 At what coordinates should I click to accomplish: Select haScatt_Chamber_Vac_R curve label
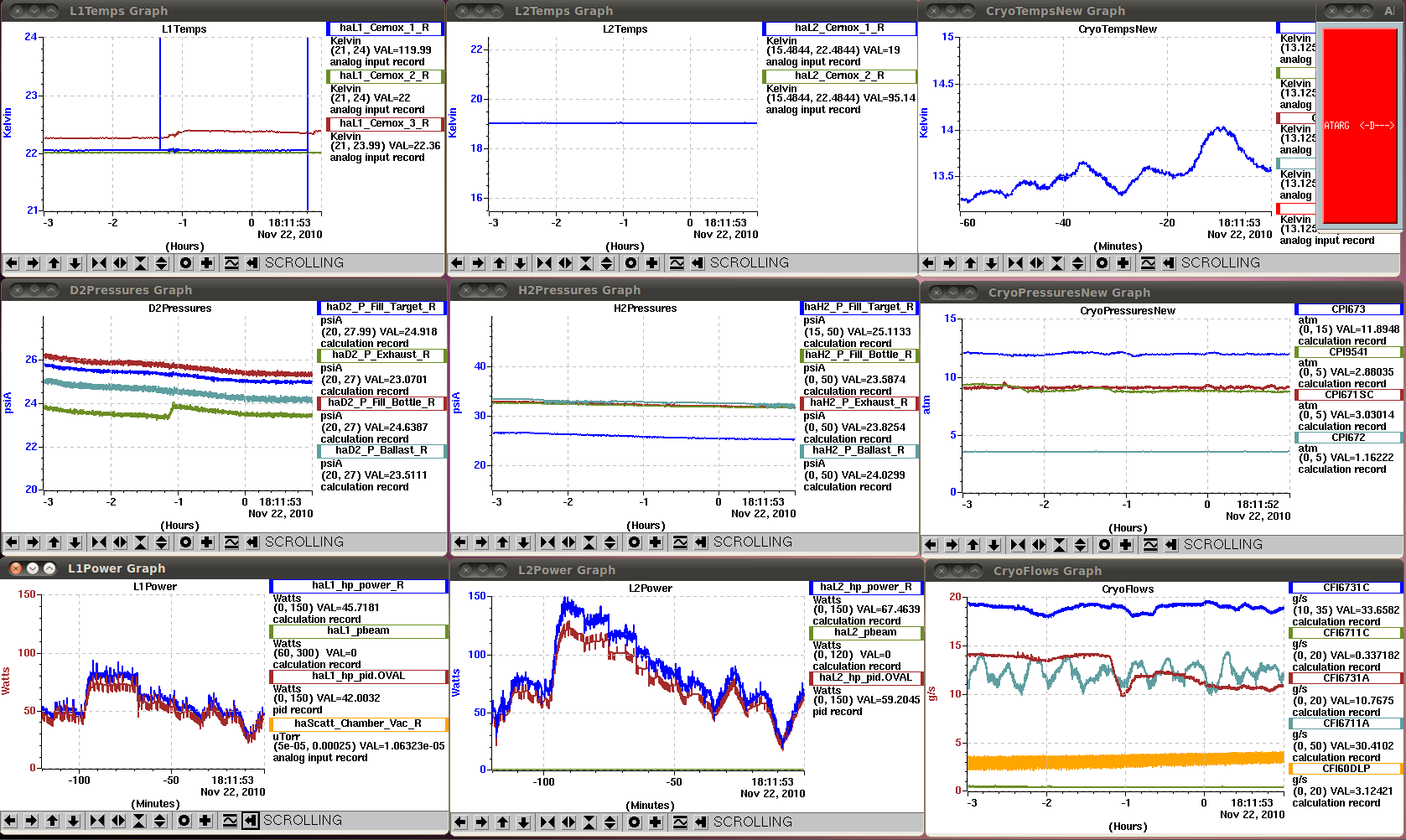[358, 723]
